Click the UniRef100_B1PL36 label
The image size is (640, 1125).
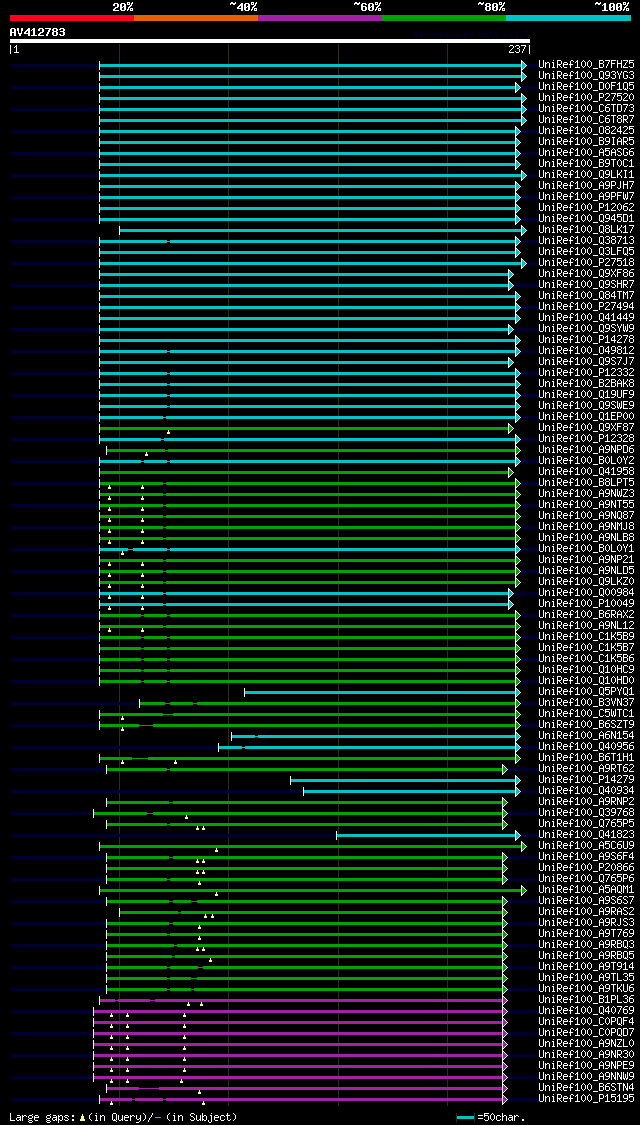586,1000
